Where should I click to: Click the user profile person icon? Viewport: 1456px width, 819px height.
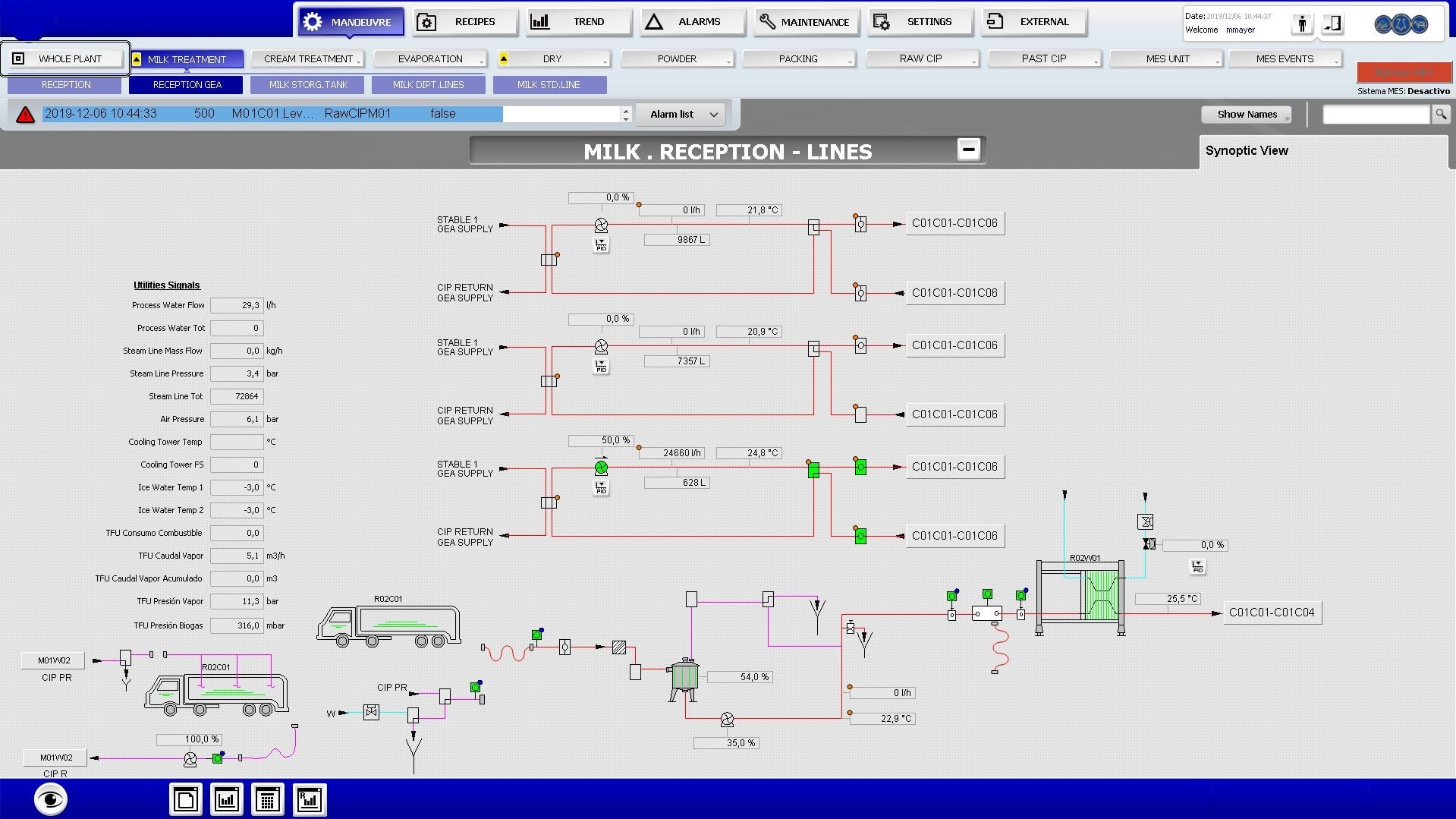[1302, 24]
